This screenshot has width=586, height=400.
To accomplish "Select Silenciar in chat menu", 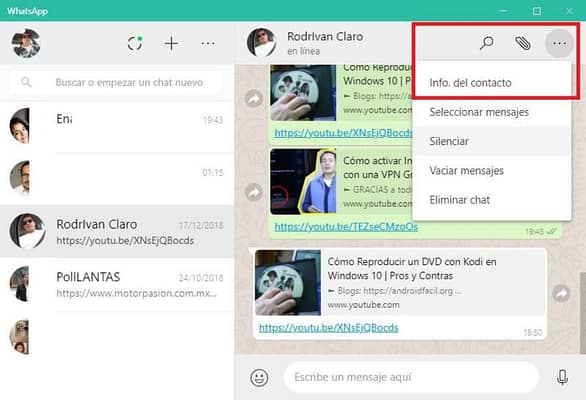I will point(492,141).
